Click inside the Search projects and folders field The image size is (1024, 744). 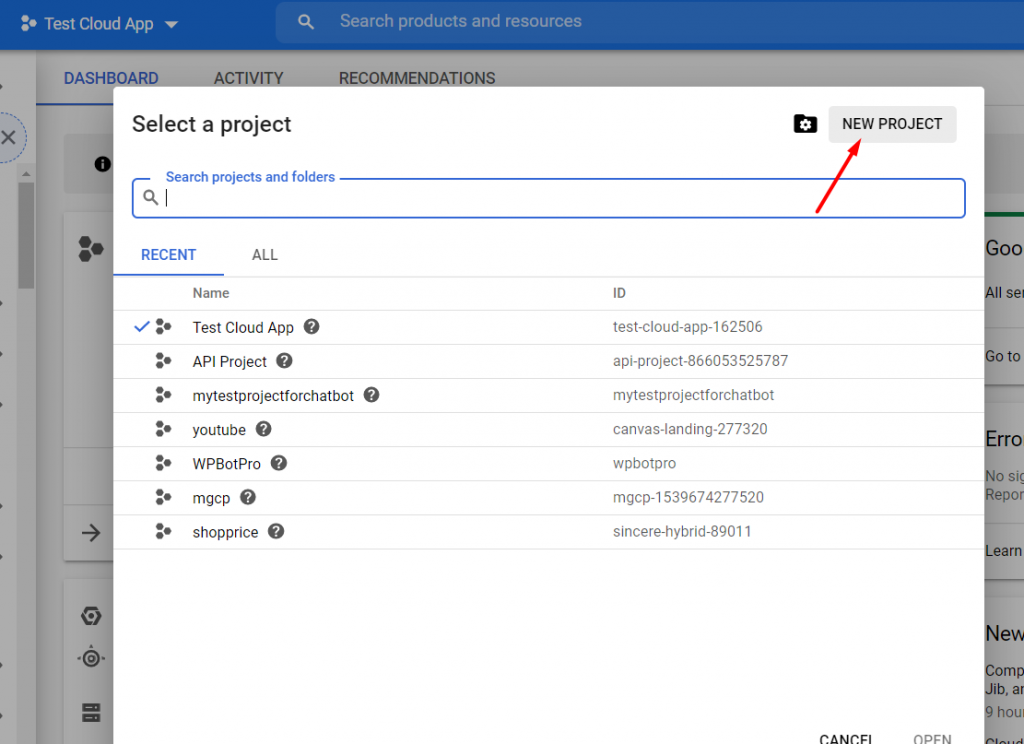pyautogui.click(x=500, y=198)
